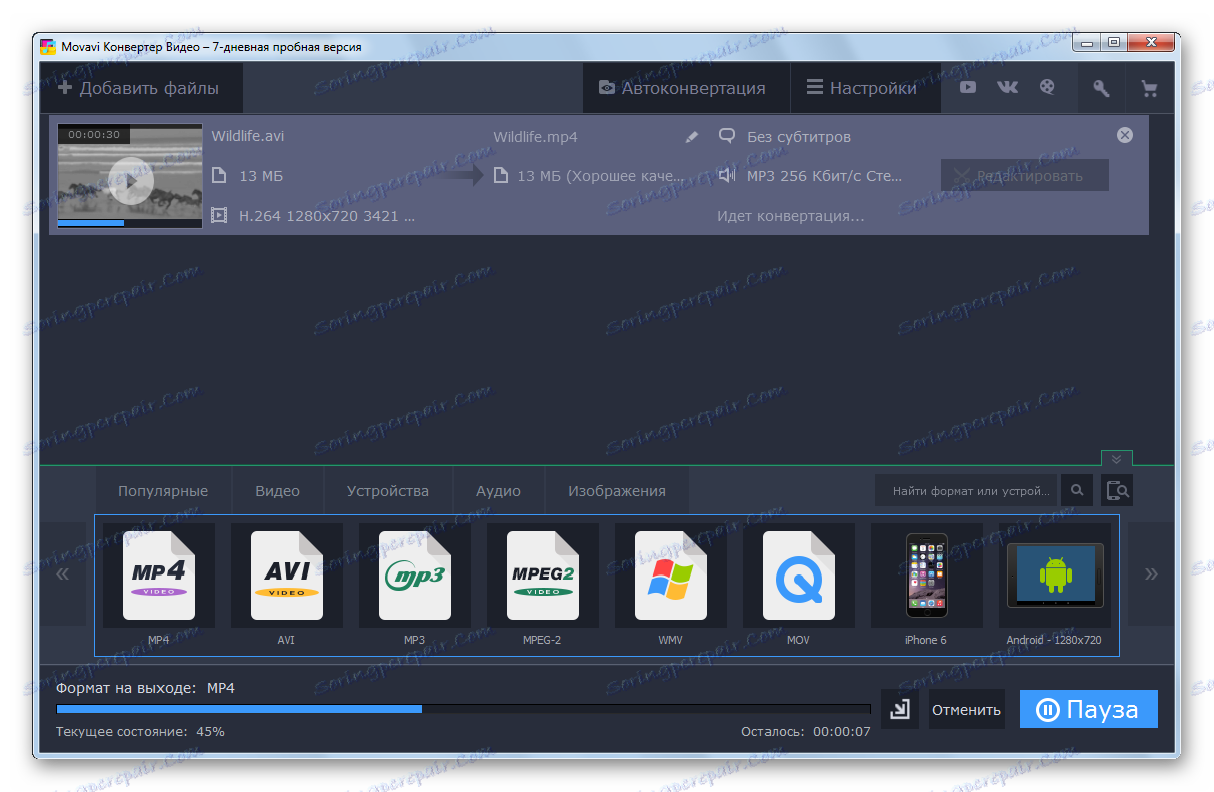Open the YouTube icon in the toolbar
The image size is (1214, 792).
(968, 88)
